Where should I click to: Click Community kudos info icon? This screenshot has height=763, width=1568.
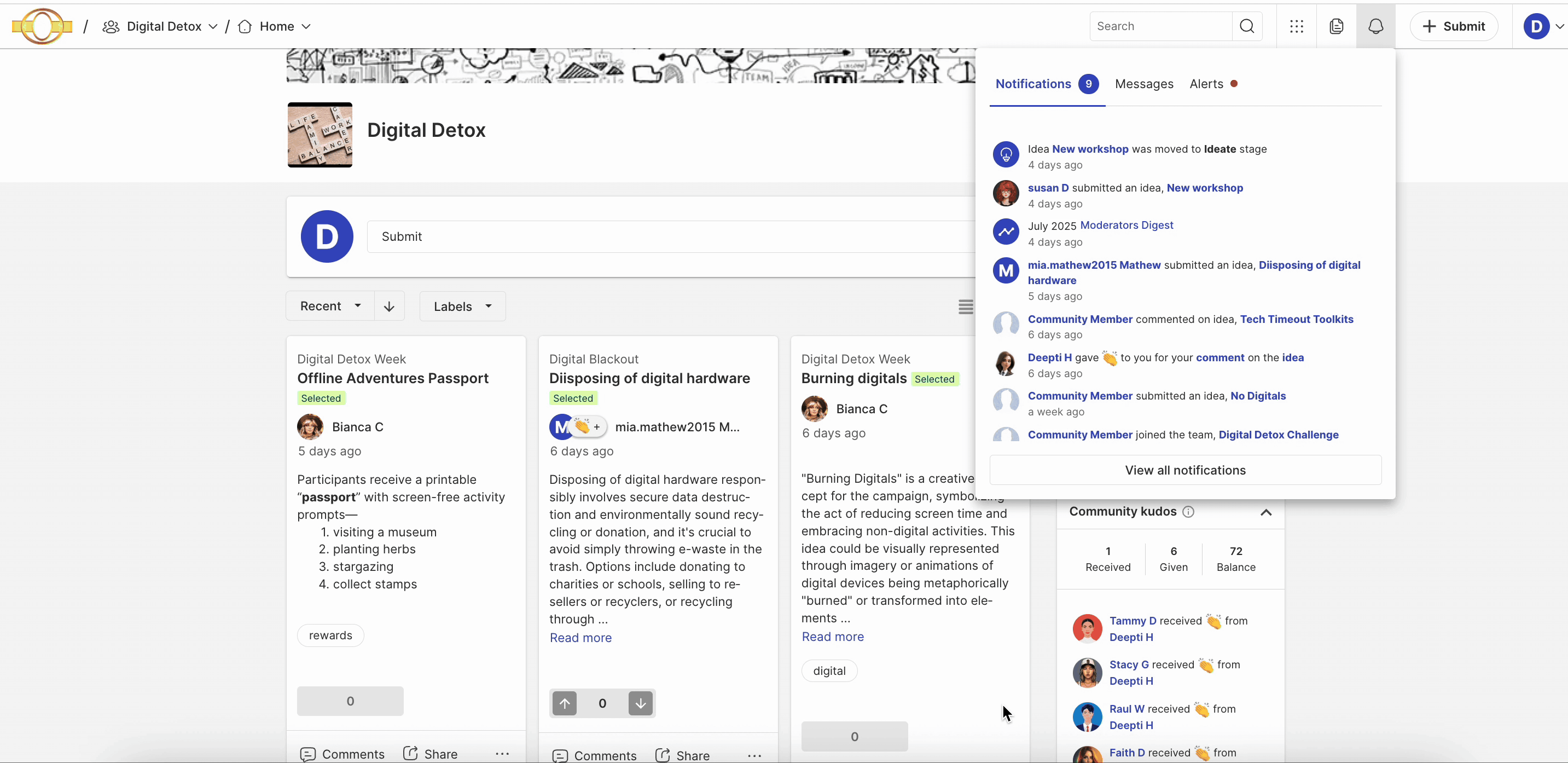click(x=1188, y=512)
